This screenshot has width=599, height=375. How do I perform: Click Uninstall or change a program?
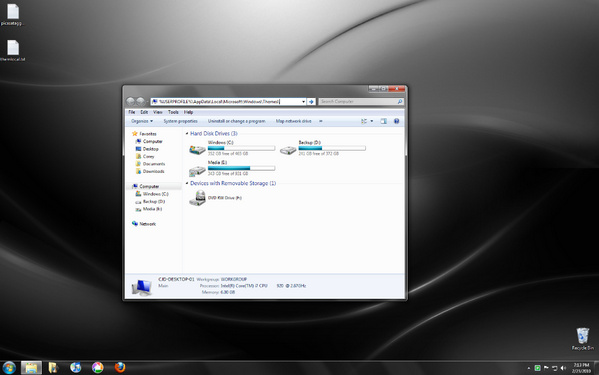click(236, 121)
